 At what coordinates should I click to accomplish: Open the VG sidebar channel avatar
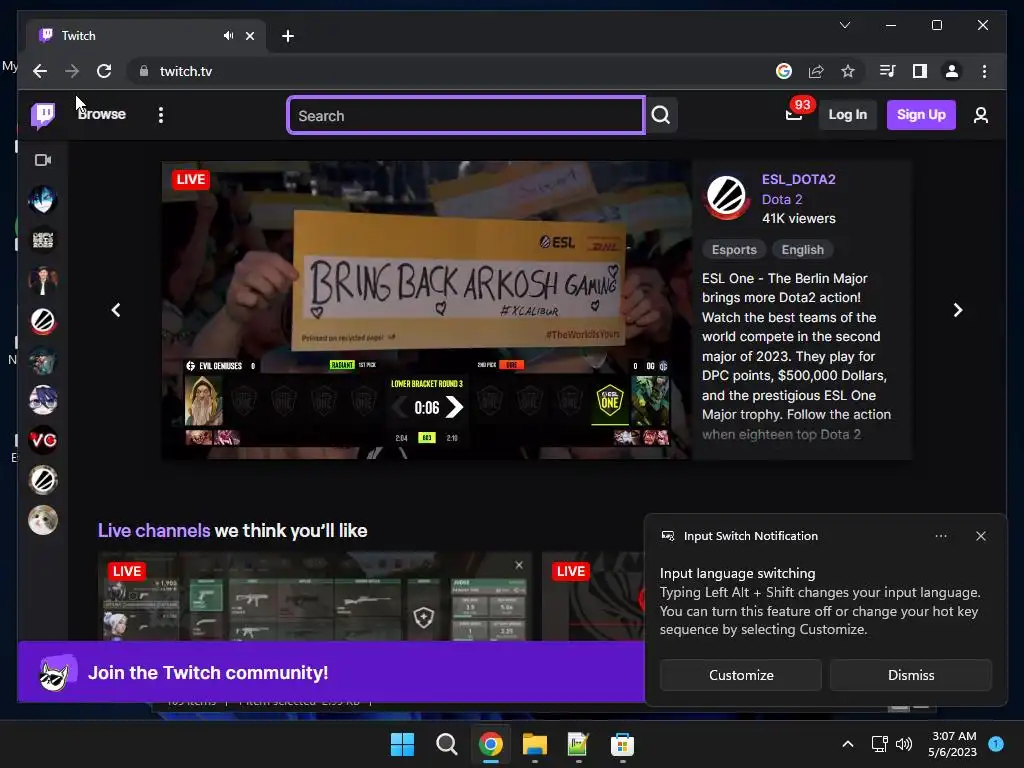pos(43,440)
